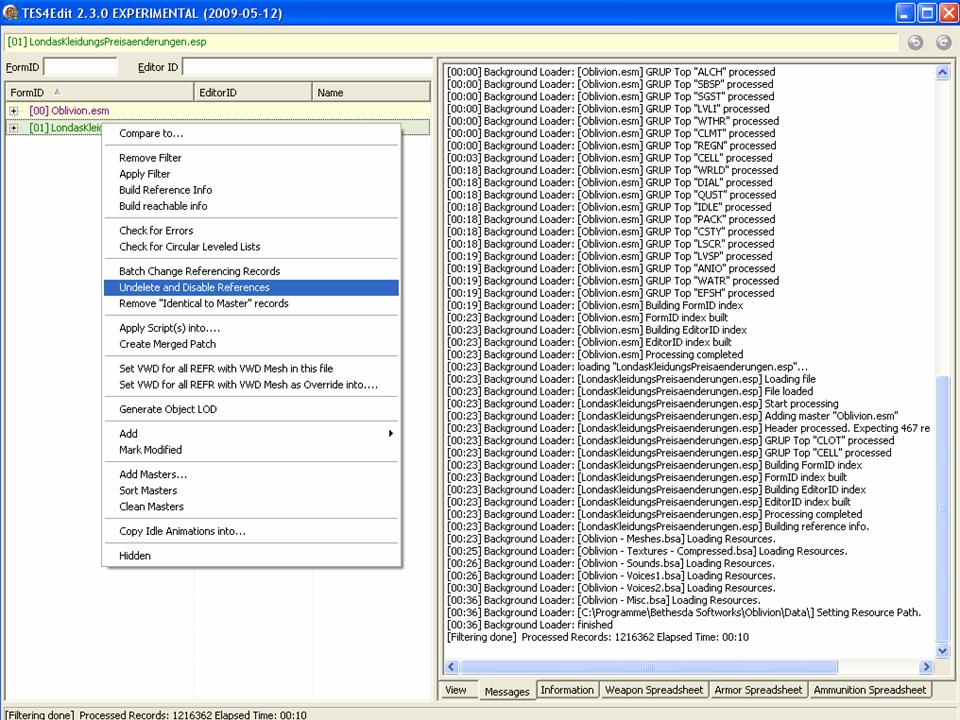This screenshot has width=960, height=720.
Task: Run Check for Circular Leveled Lists
Action: tap(251, 247)
